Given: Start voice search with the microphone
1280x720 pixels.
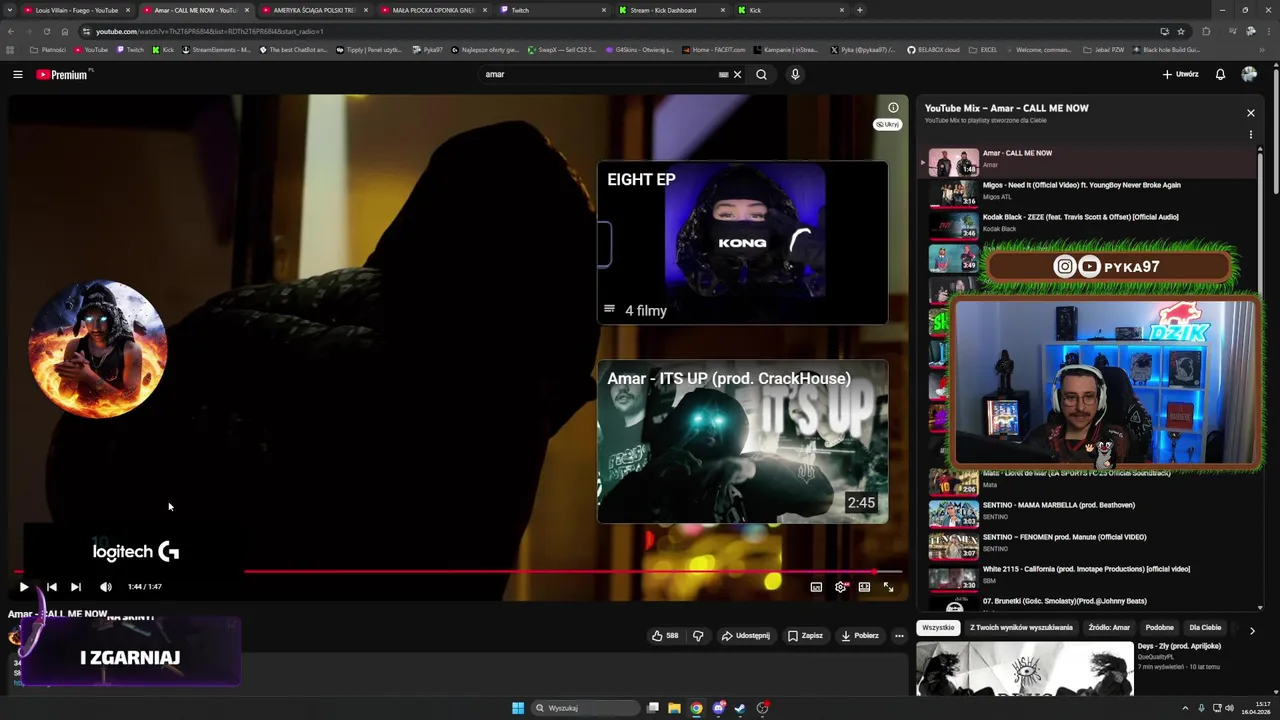Looking at the screenshot, I should pyautogui.click(x=795, y=74).
